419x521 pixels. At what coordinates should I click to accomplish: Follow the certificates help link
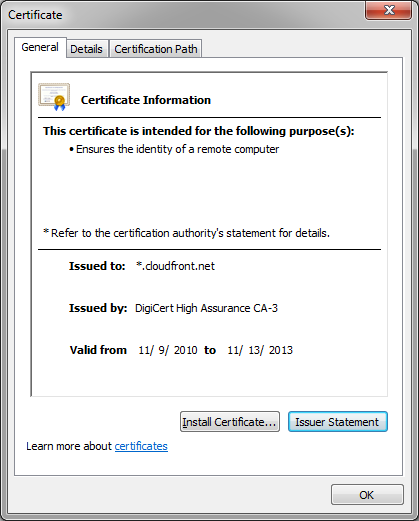coord(141,446)
